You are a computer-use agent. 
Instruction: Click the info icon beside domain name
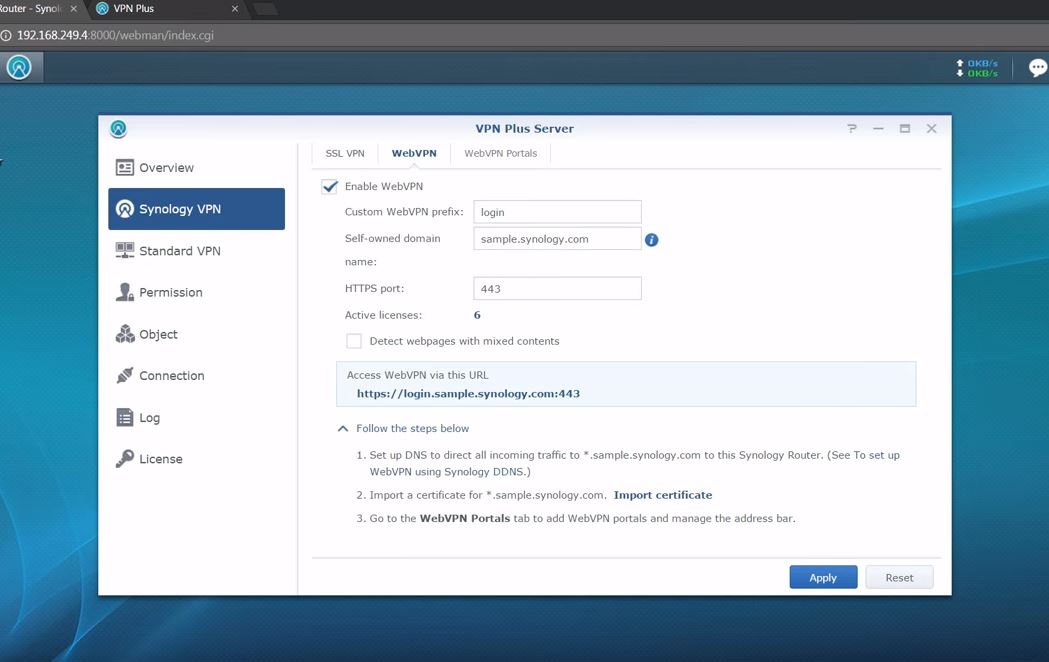[651, 240]
